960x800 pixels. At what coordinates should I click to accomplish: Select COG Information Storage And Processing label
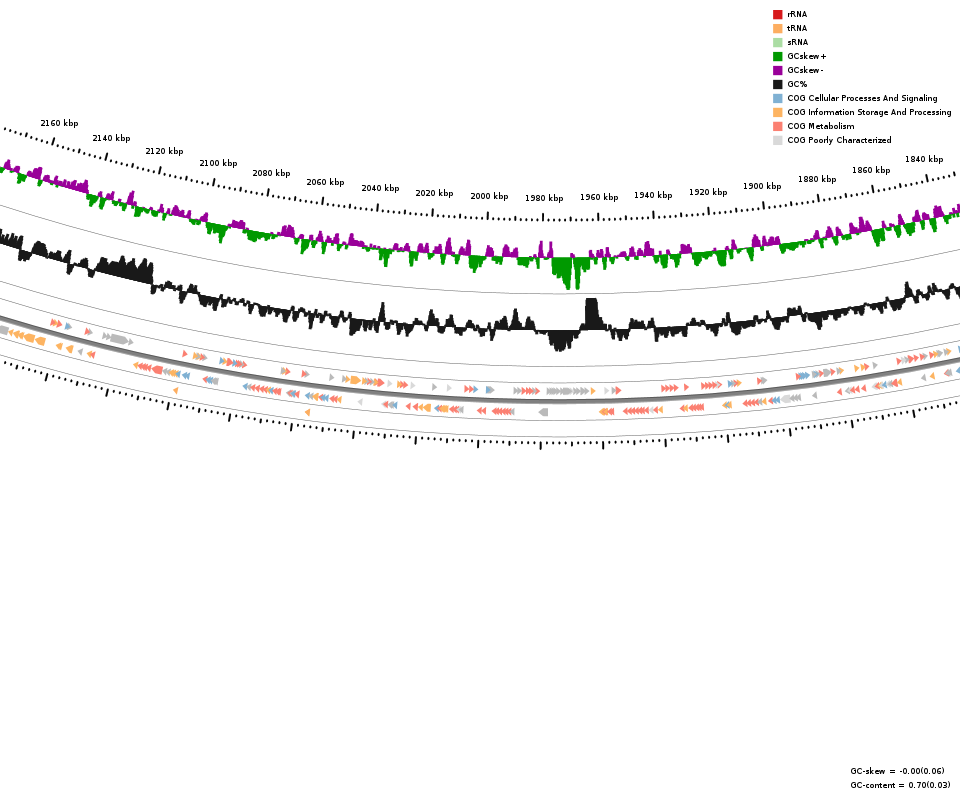869,112
